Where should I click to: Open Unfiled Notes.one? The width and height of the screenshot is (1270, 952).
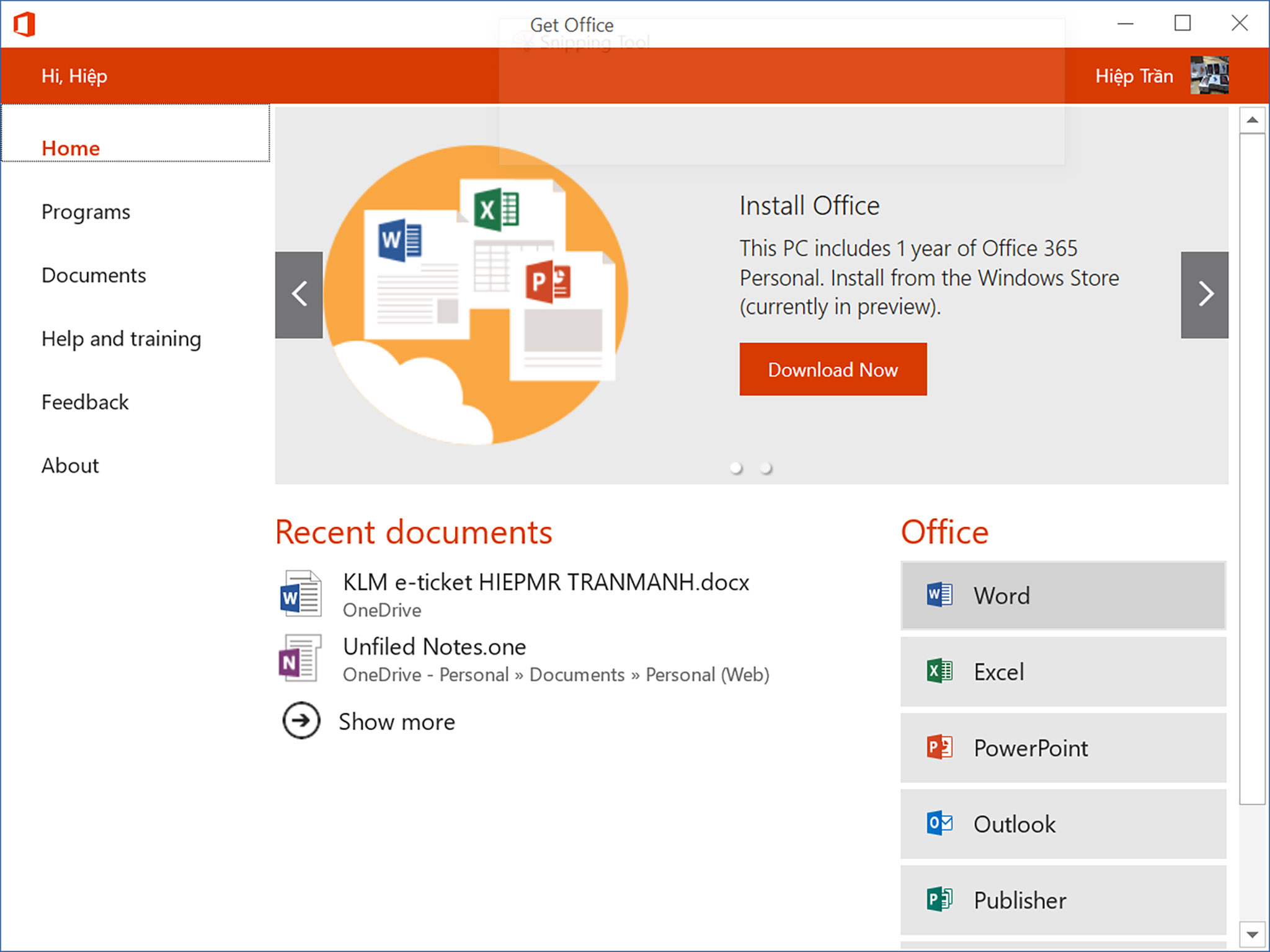(434, 646)
